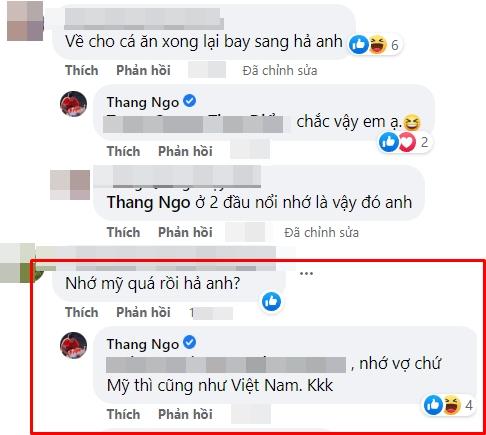Click the verified badge beside the first Thang Ngo name

(x=190, y=101)
